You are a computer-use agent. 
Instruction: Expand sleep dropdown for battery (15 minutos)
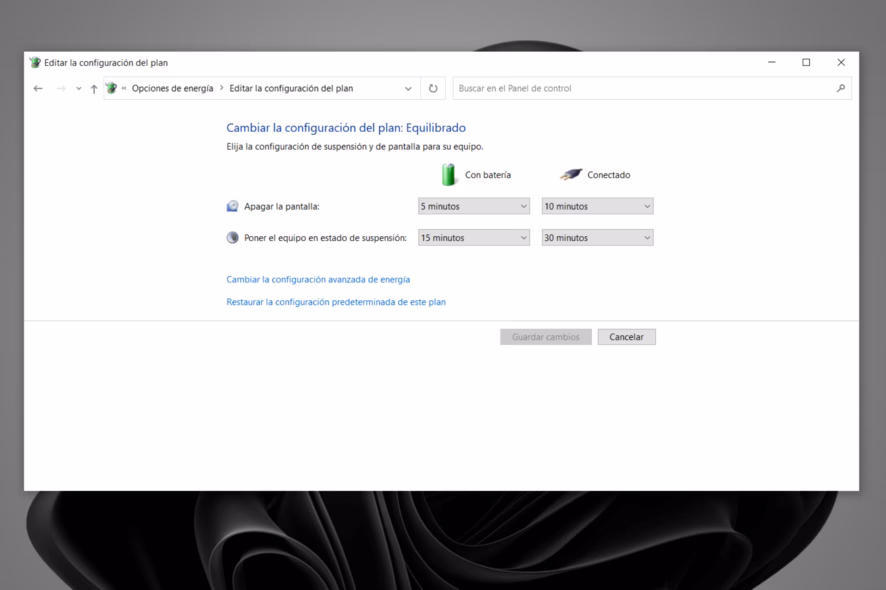coord(473,238)
